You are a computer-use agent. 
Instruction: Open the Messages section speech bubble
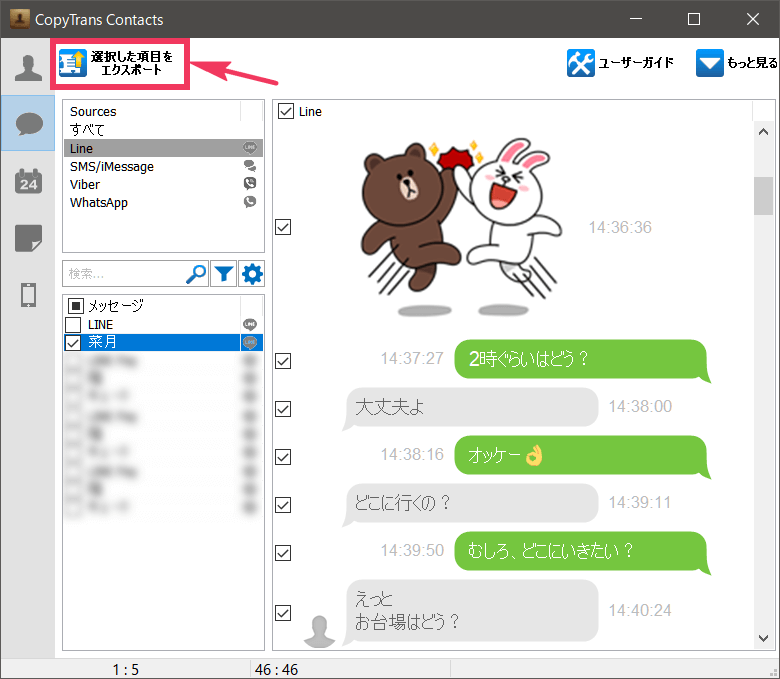(28, 123)
